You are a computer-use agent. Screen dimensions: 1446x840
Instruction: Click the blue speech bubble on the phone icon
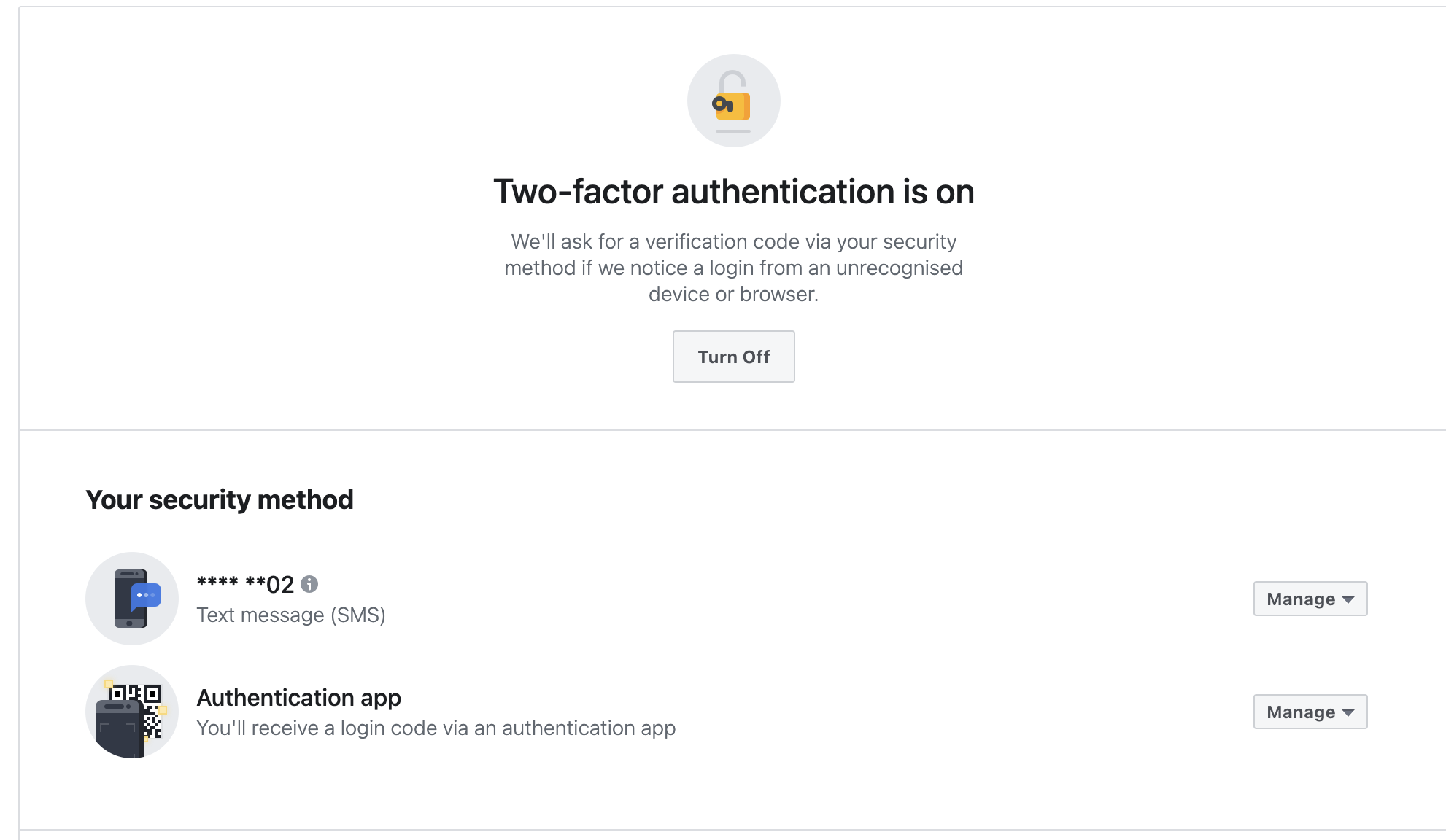click(145, 596)
